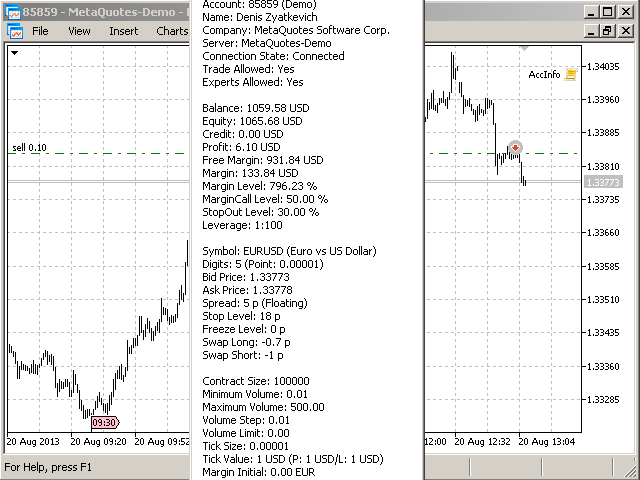Viewport: 640px width, 480px height.
Task: Click the 20 Aug 13:04 time axis label
Action: coord(546,442)
